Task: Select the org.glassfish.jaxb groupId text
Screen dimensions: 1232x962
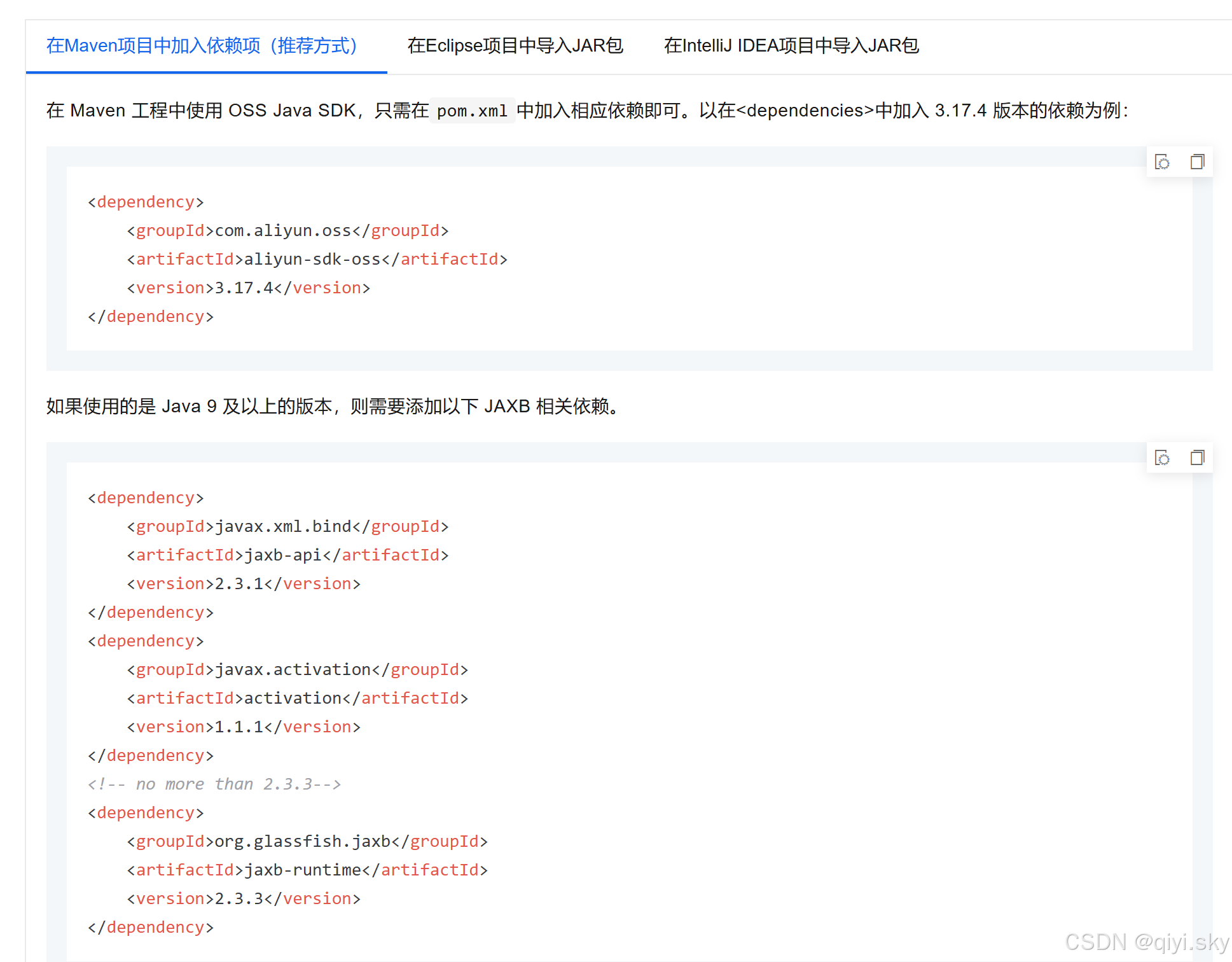Action: [302, 841]
